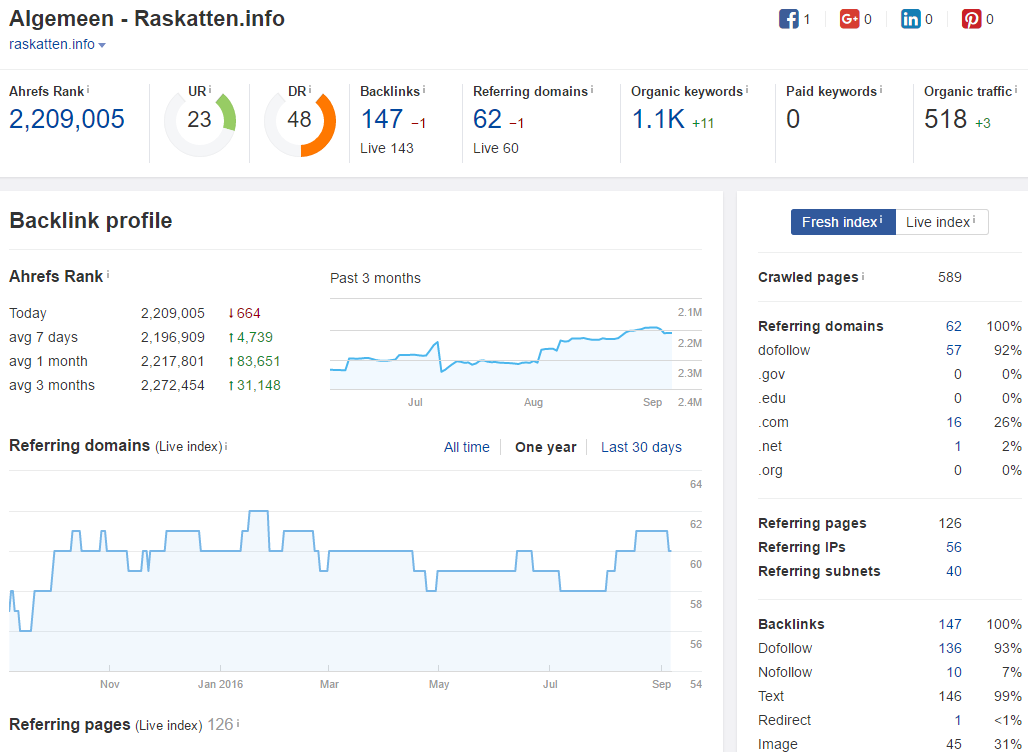Image resolution: width=1028 pixels, height=752 pixels.
Task: Open the 2,209,005 Ahrefs Rank value
Action: click(67, 119)
